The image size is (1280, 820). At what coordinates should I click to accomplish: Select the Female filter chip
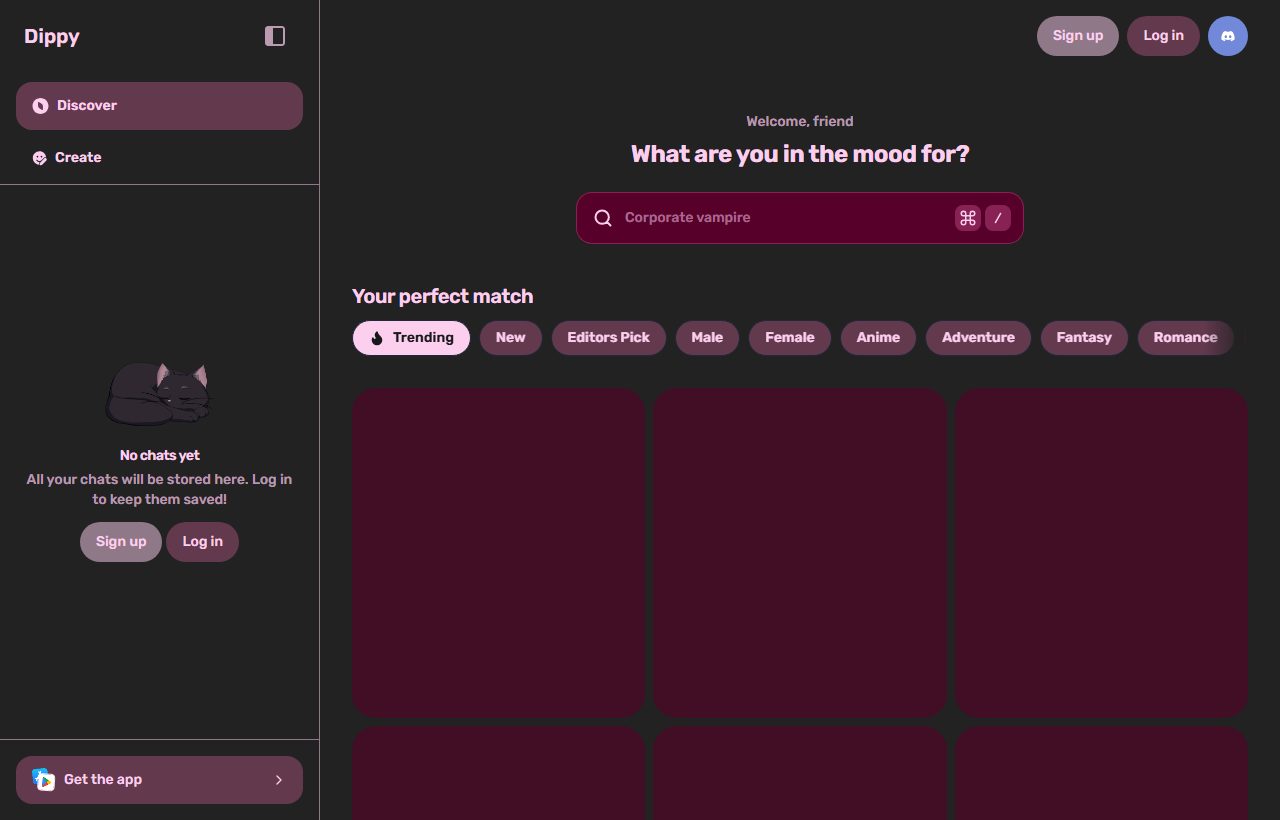click(790, 338)
